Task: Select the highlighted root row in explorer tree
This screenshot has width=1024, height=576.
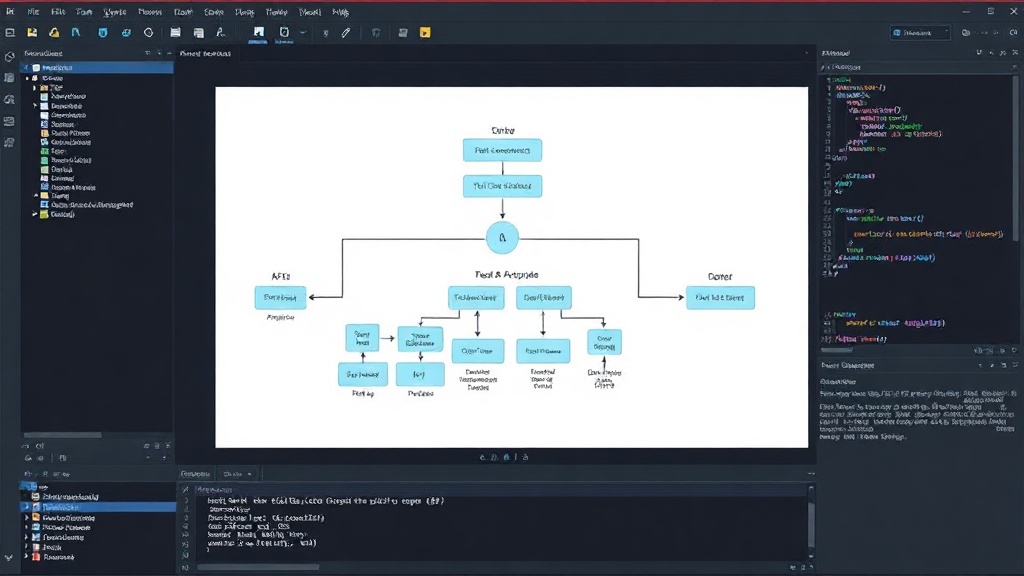Action: (97, 68)
